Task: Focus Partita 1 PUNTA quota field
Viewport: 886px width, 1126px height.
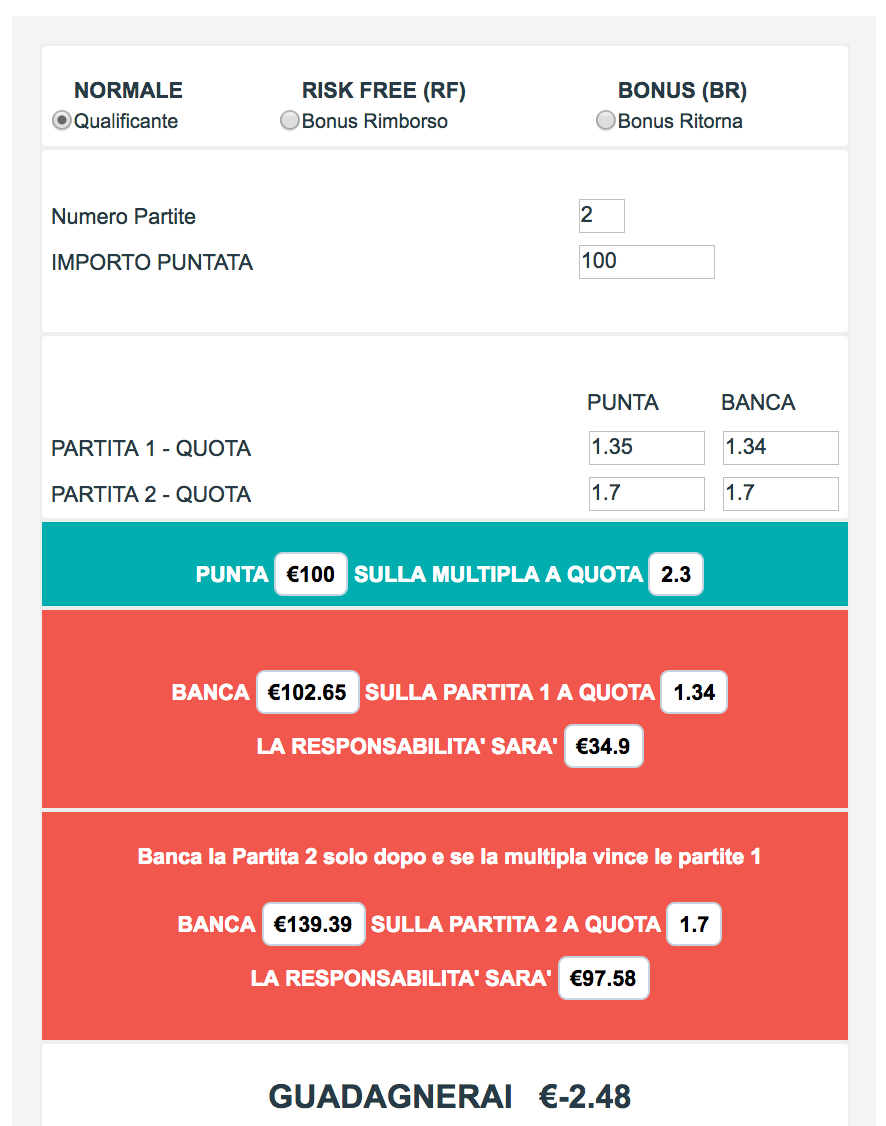Action: click(646, 448)
